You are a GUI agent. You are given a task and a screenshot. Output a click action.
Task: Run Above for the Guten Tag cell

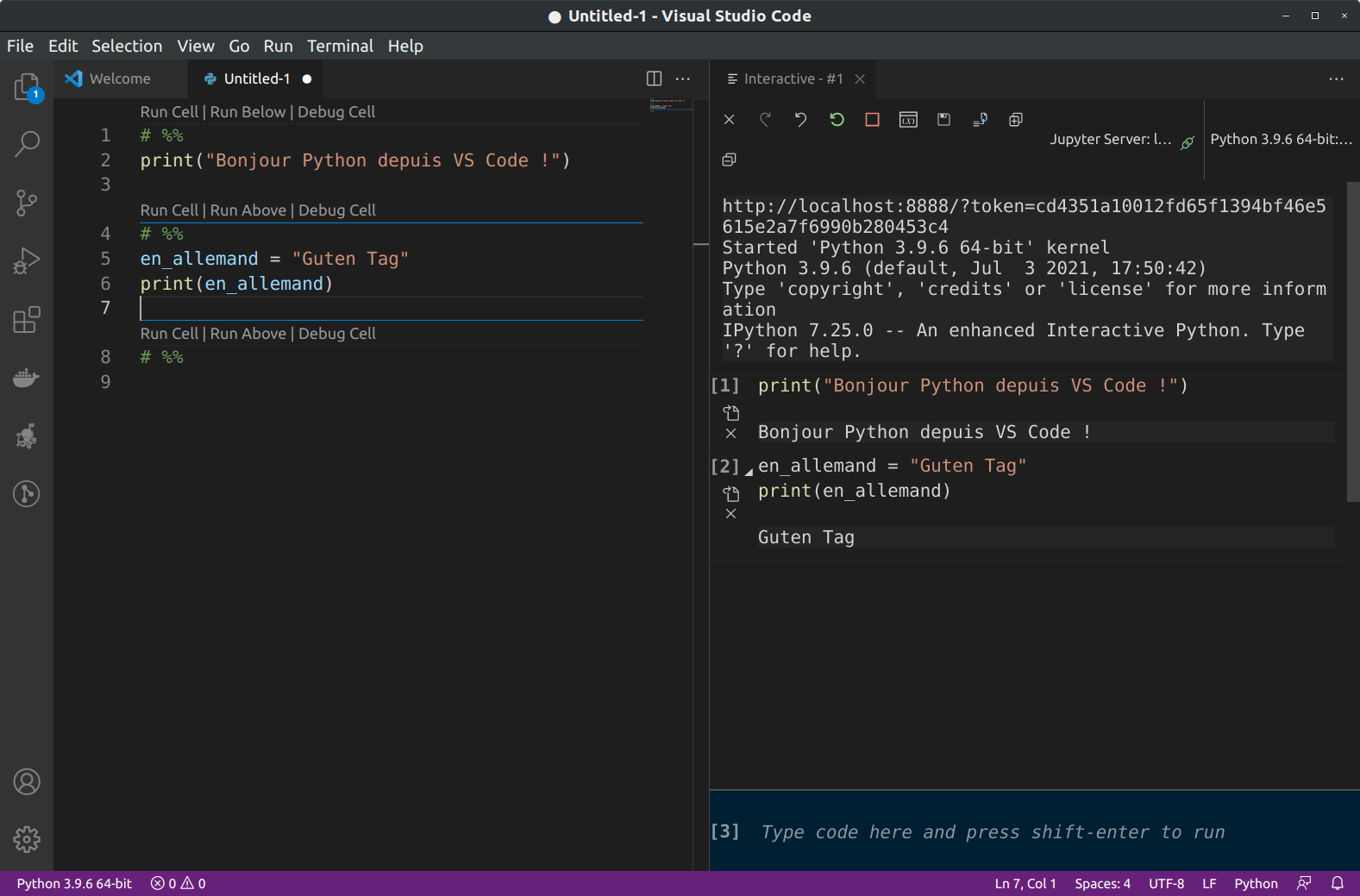[x=248, y=210]
